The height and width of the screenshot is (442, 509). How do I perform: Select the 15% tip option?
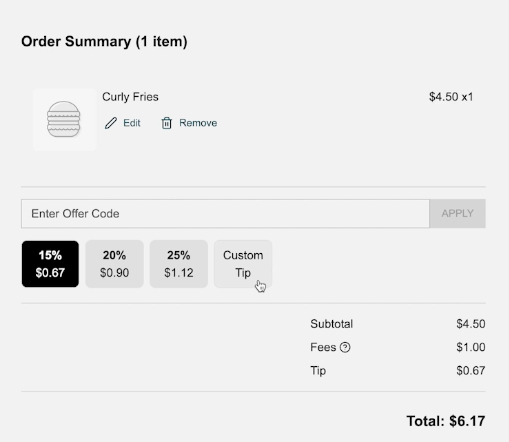(x=50, y=264)
